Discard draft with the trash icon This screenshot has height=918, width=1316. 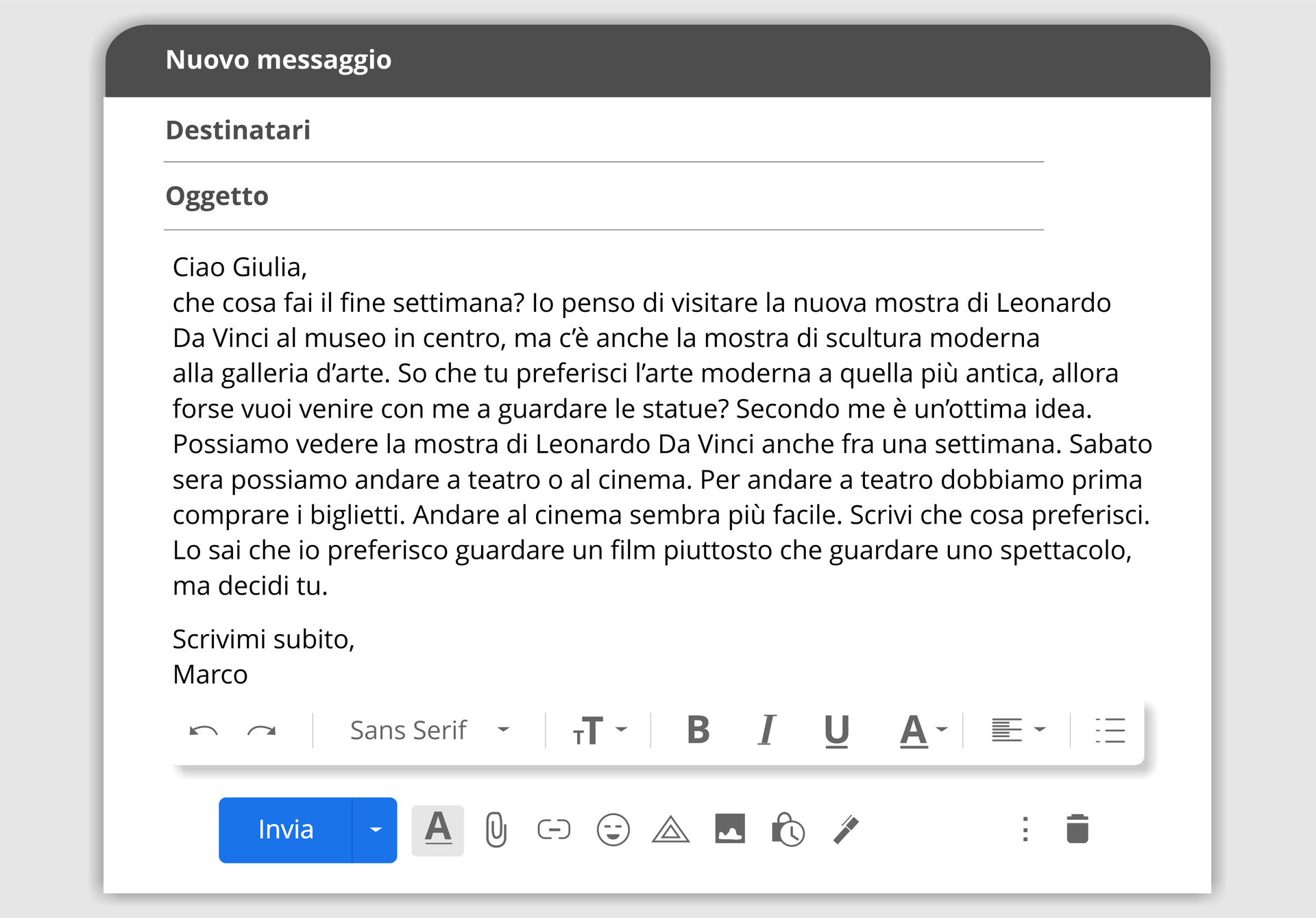click(1077, 829)
